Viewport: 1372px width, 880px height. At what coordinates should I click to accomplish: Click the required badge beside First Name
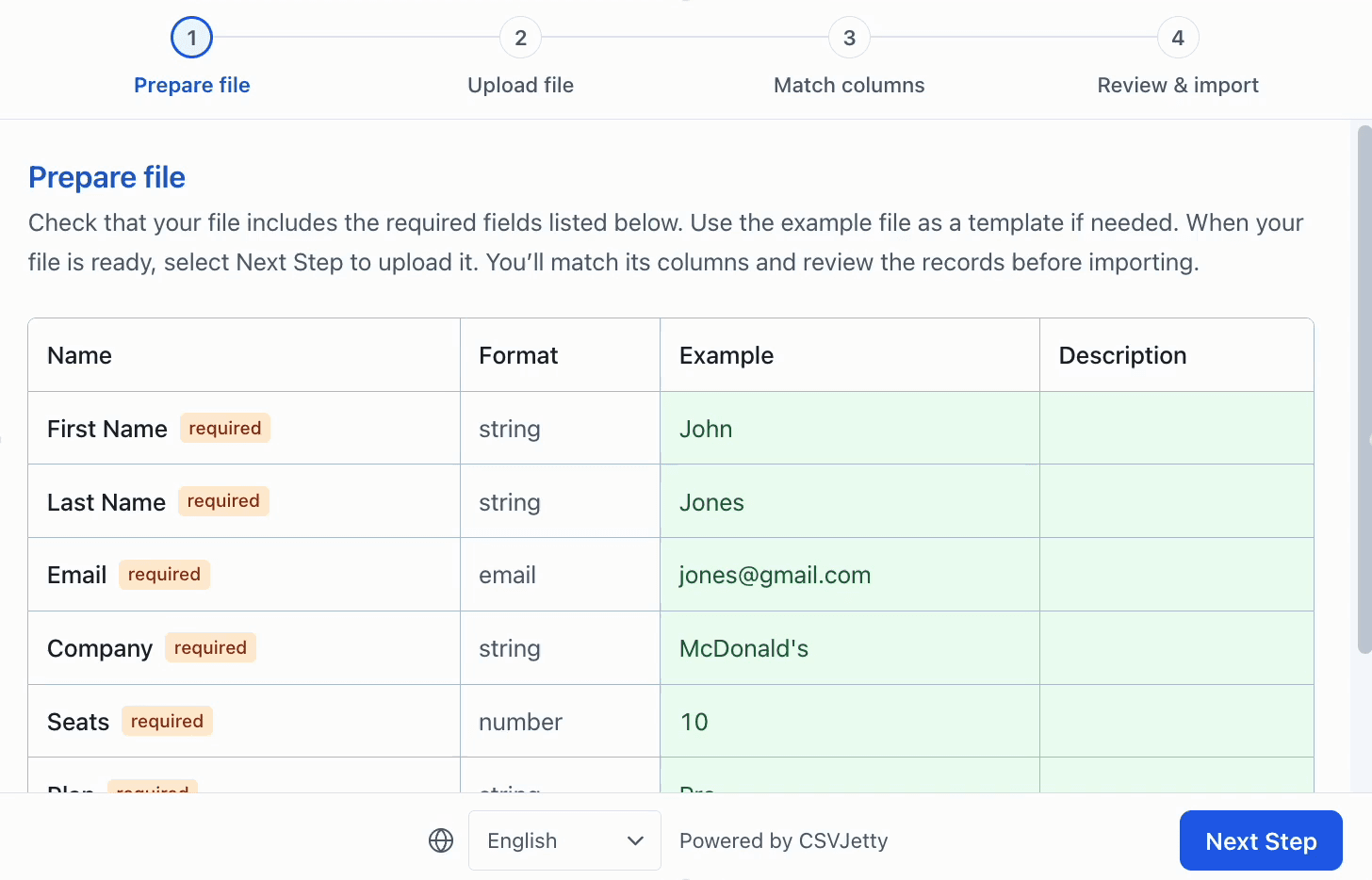pyautogui.click(x=225, y=428)
